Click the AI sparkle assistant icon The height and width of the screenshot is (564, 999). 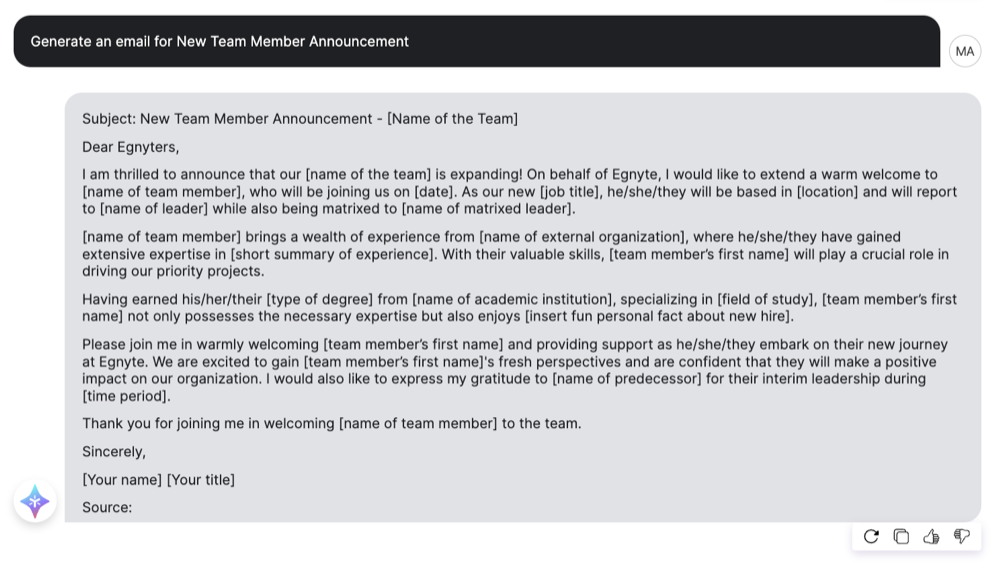click(35, 501)
